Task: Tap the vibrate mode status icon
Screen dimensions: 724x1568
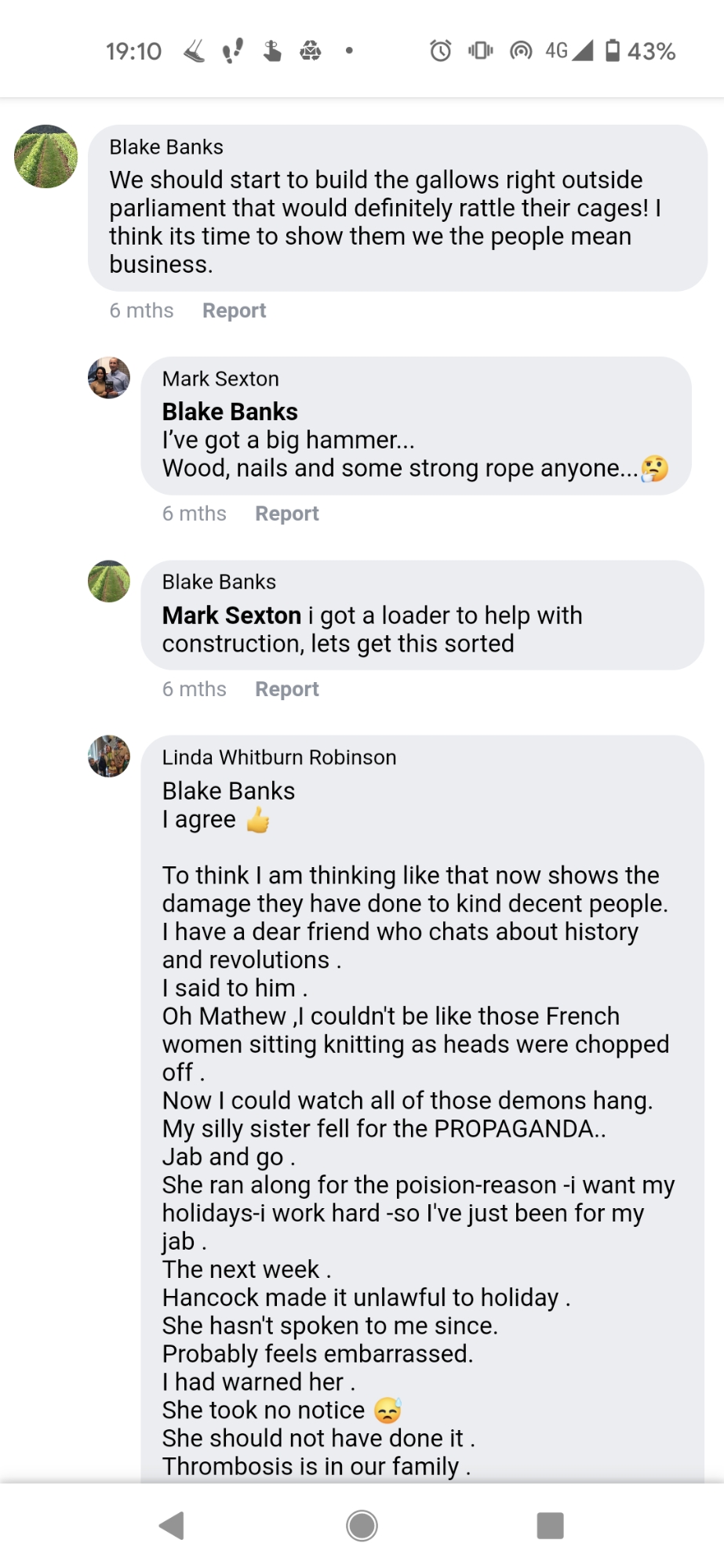Action: [x=480, y=52]
